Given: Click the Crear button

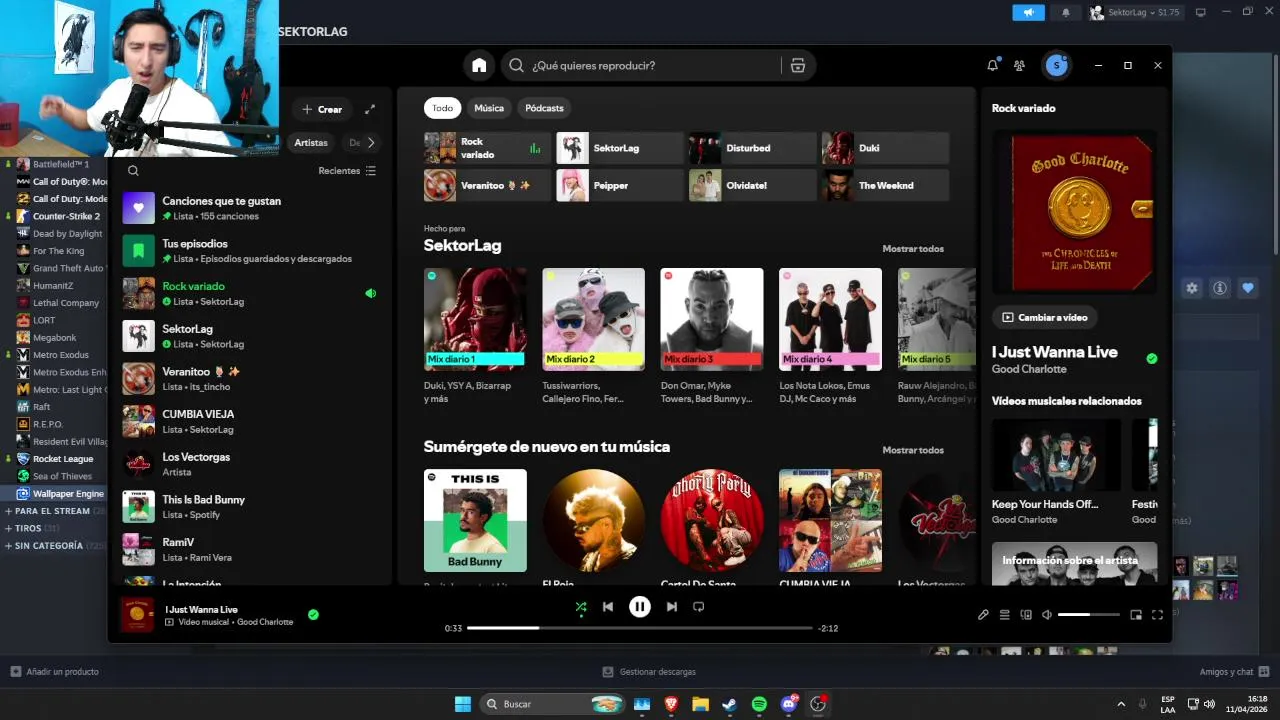Looking at the screenshot, I should pos(320,109).
